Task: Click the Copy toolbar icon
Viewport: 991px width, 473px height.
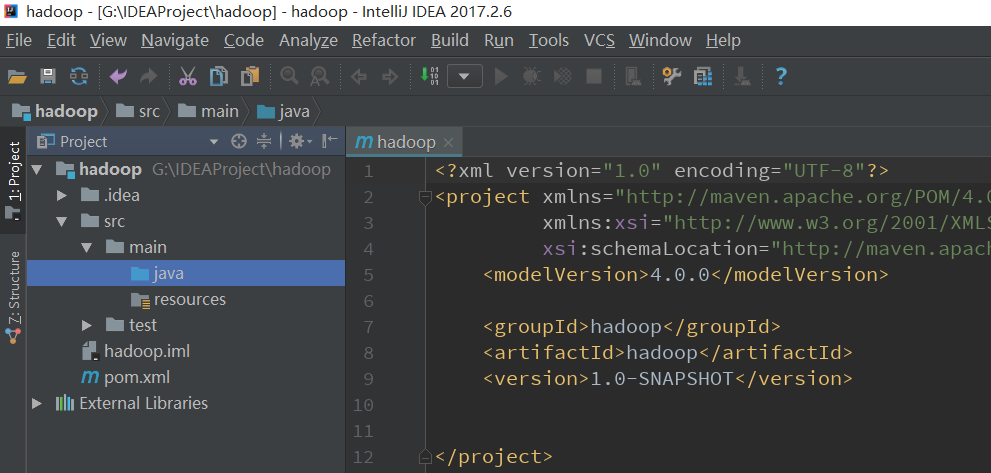Action: point(219,77)
